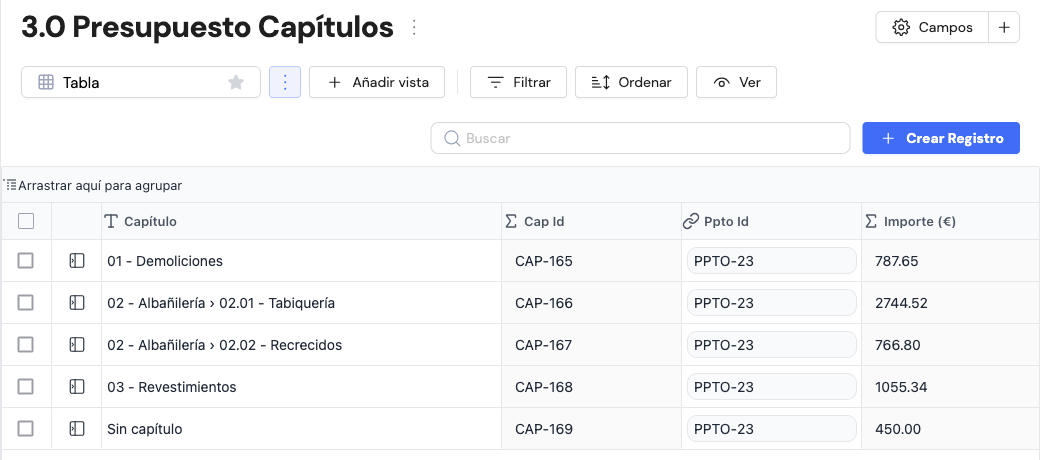Focus the Buscar search field
Viewport: 1040px width, 460px height.
coord(640,138)
